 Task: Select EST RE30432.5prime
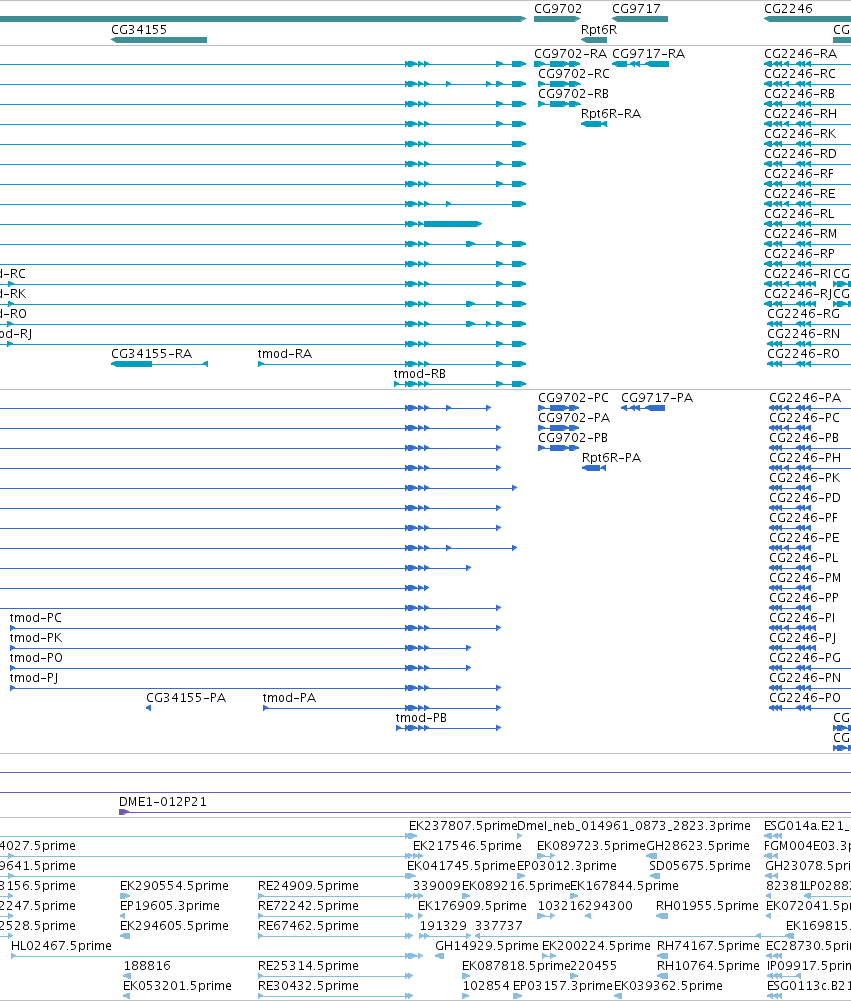pyautogui.click(x=308, y=986)
